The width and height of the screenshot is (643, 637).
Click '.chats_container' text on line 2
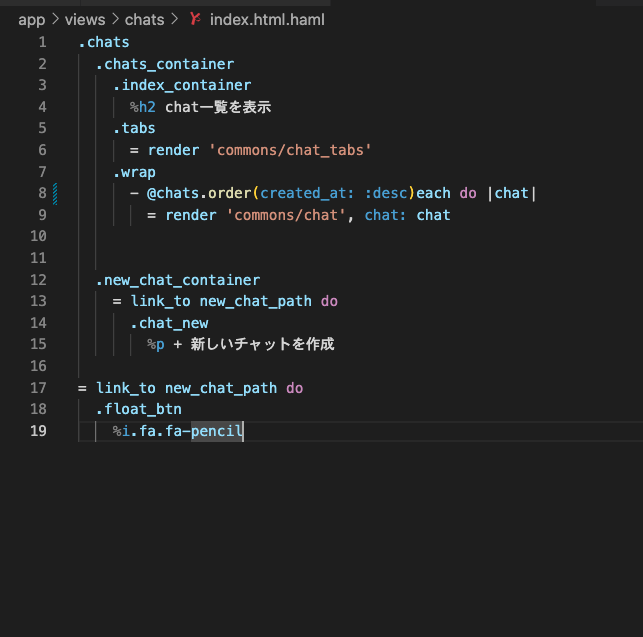(x=165, y=64)
